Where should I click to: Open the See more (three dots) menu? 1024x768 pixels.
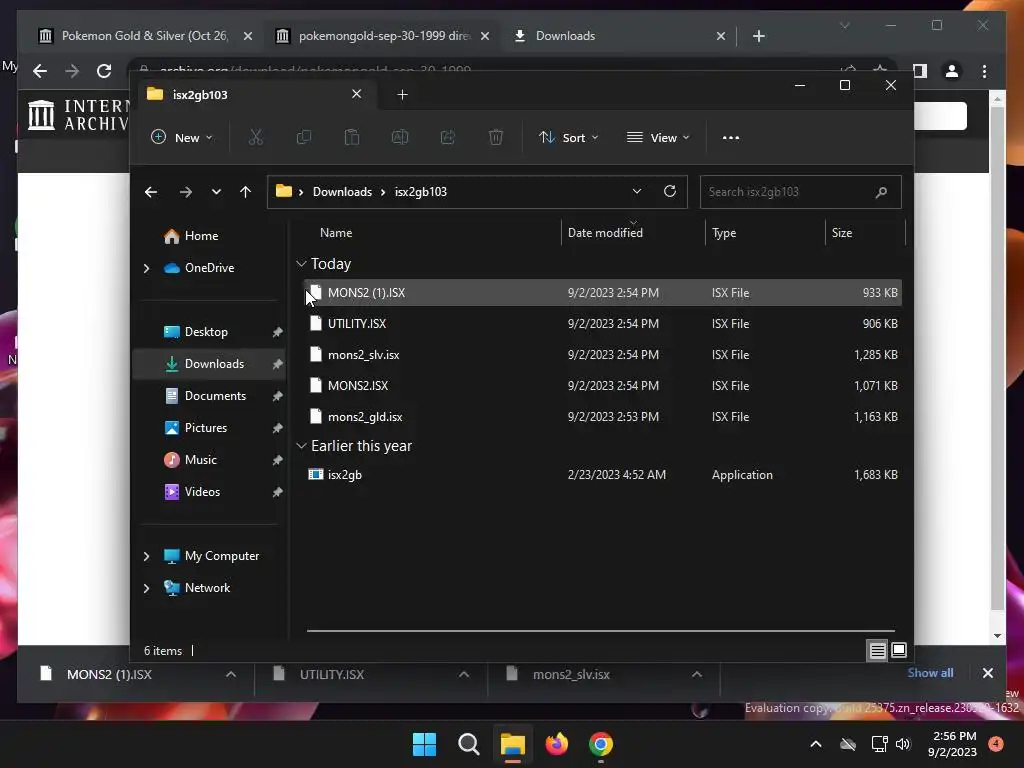[731, 138]
